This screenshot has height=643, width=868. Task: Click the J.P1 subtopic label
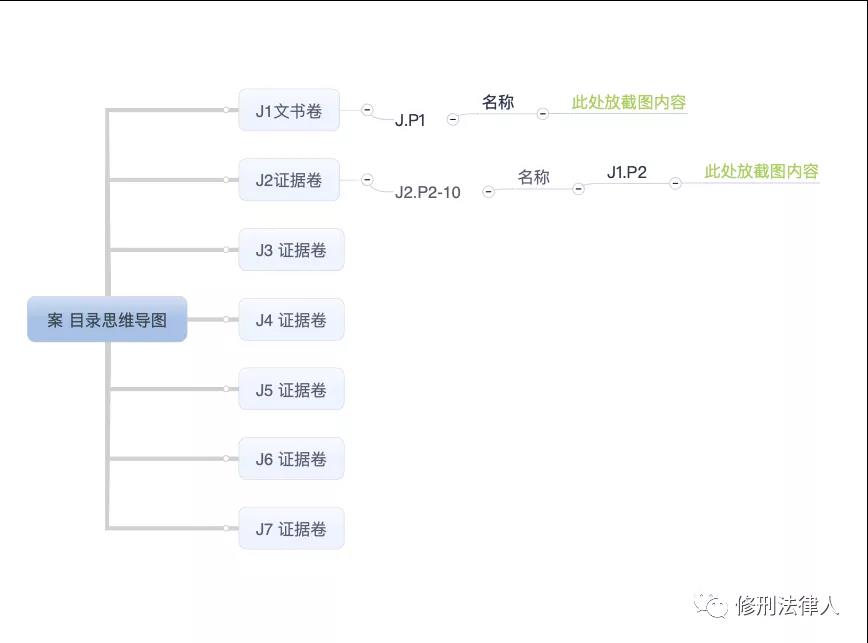tap(410, 120)
